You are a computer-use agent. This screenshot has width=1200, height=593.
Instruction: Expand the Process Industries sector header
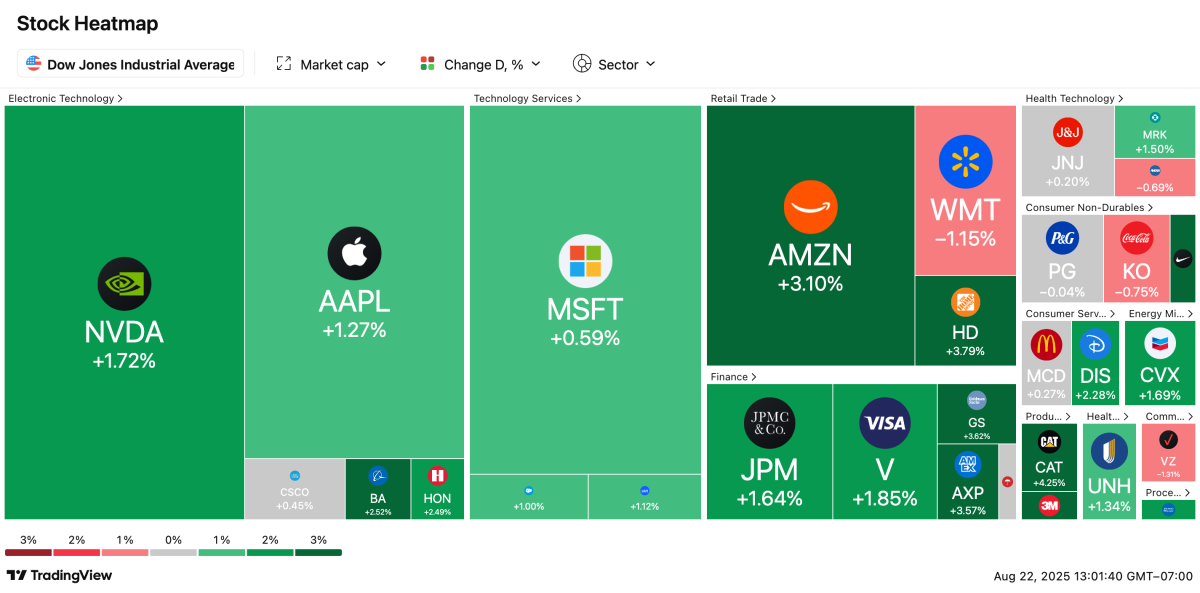(x=1168, y=492)
